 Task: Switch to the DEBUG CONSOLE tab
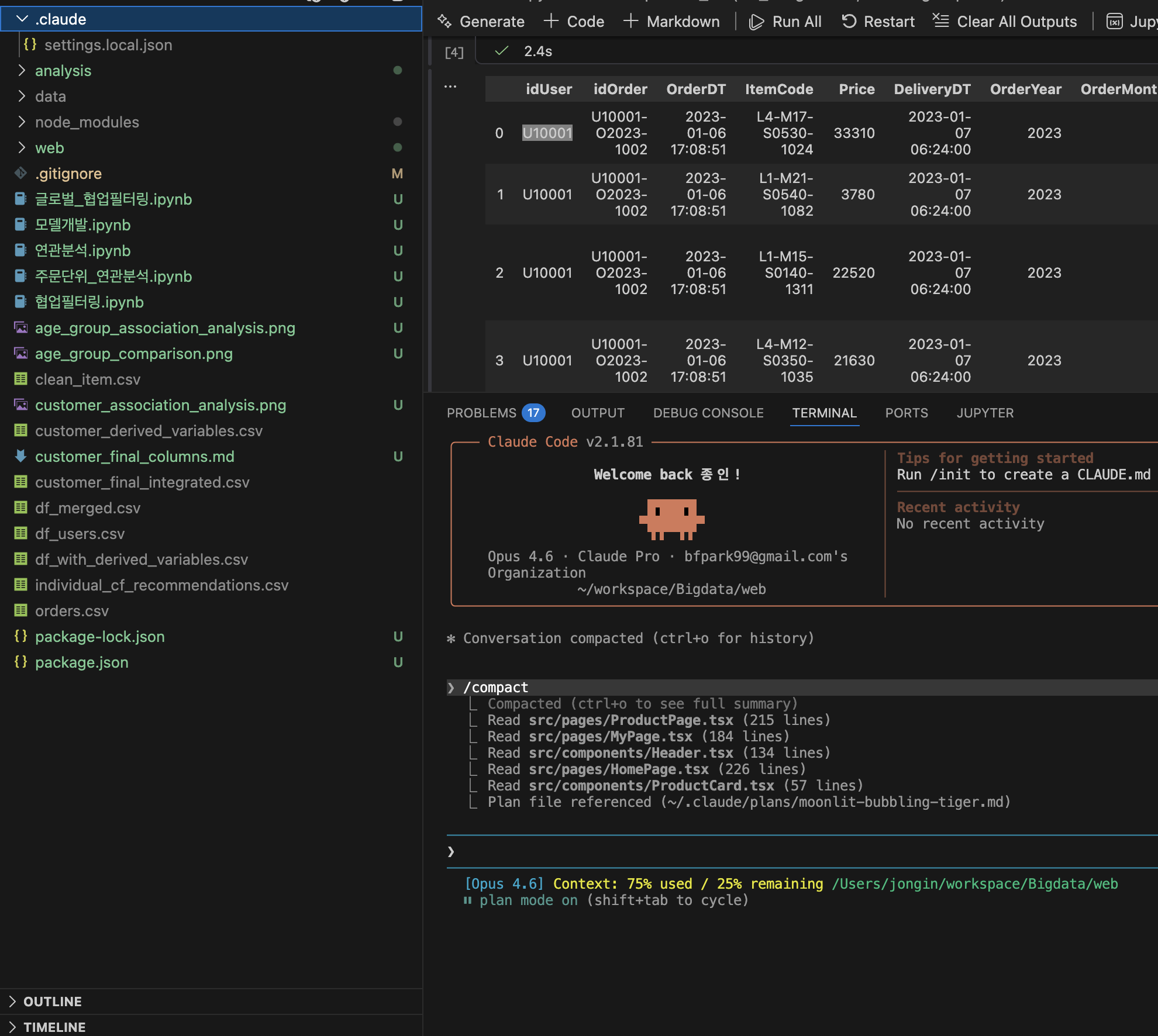tap(708, 413)
